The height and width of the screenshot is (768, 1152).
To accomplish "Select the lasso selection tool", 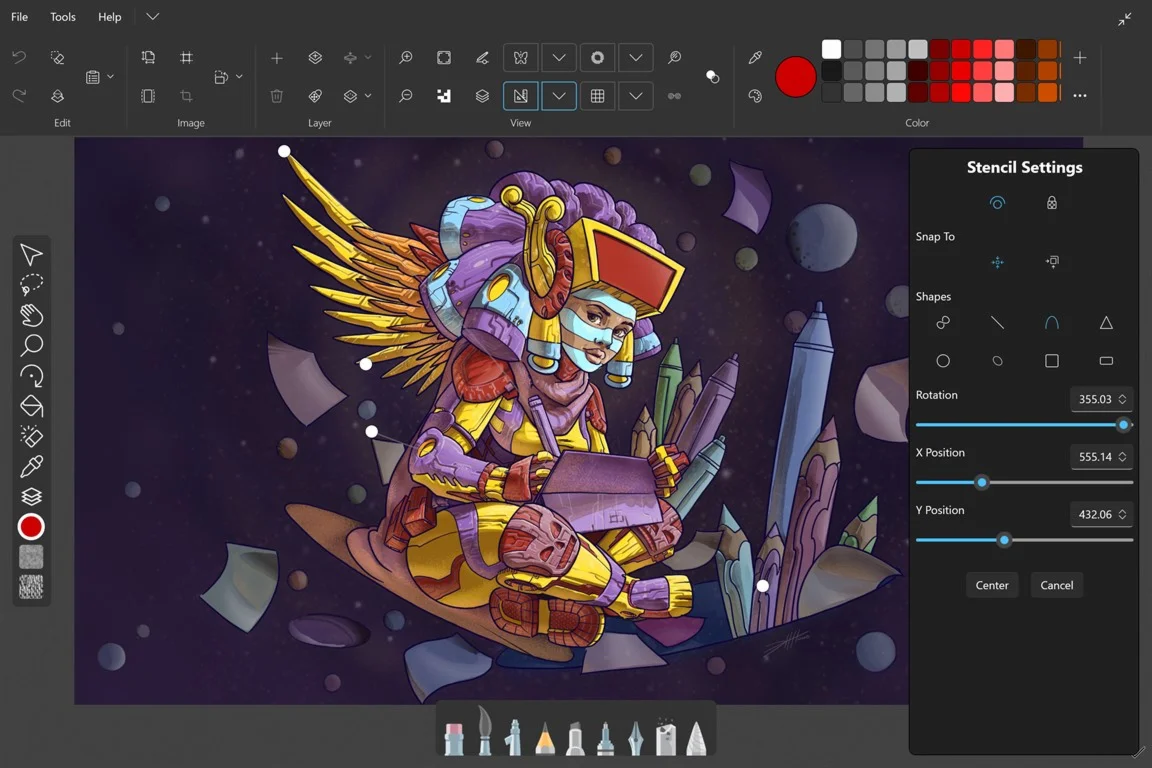I will (31, 285).
